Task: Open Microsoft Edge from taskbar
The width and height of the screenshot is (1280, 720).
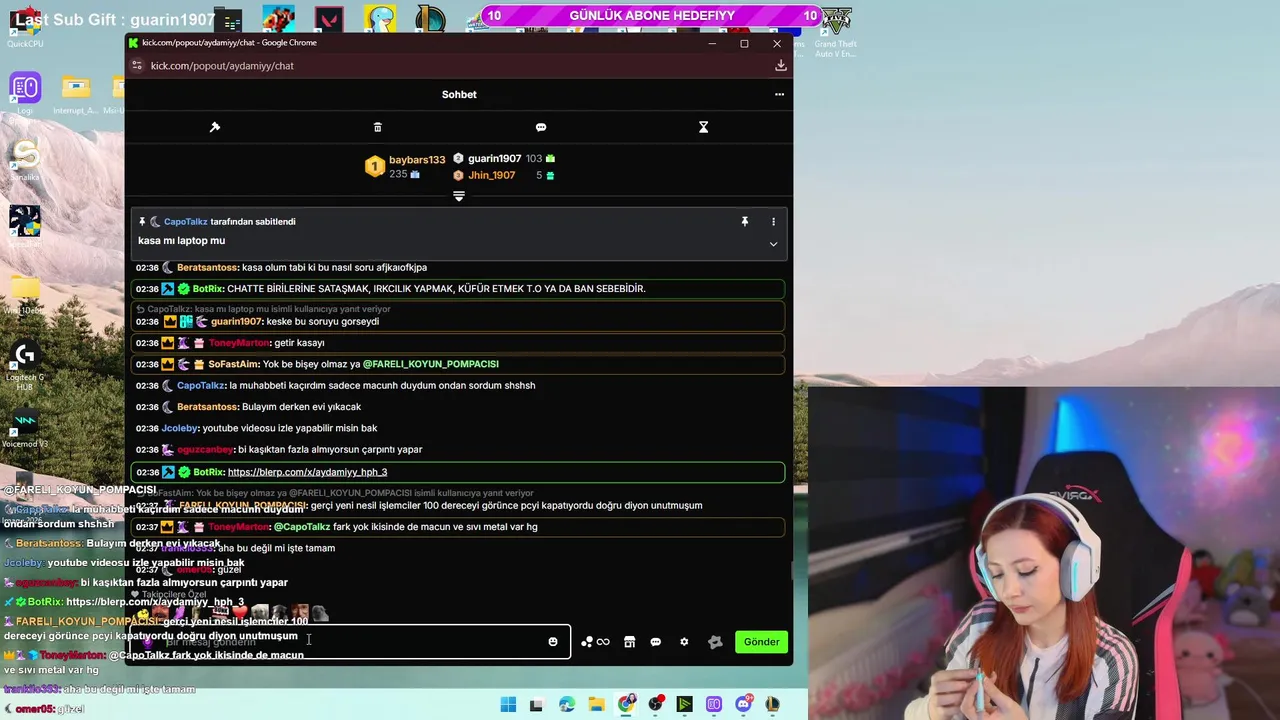Action: click(x=567, y=705)
